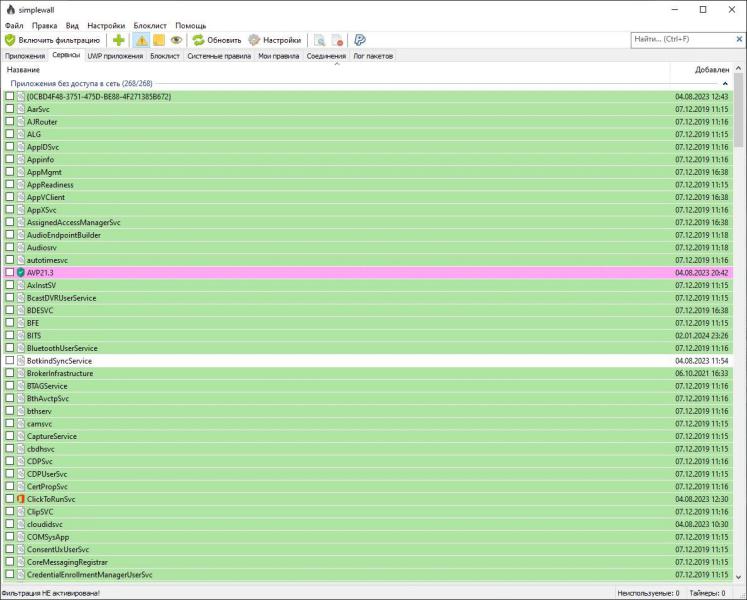747x600 pixels.
Task: Click the file icon beside AppMgmt
Action: click(21, 172)
